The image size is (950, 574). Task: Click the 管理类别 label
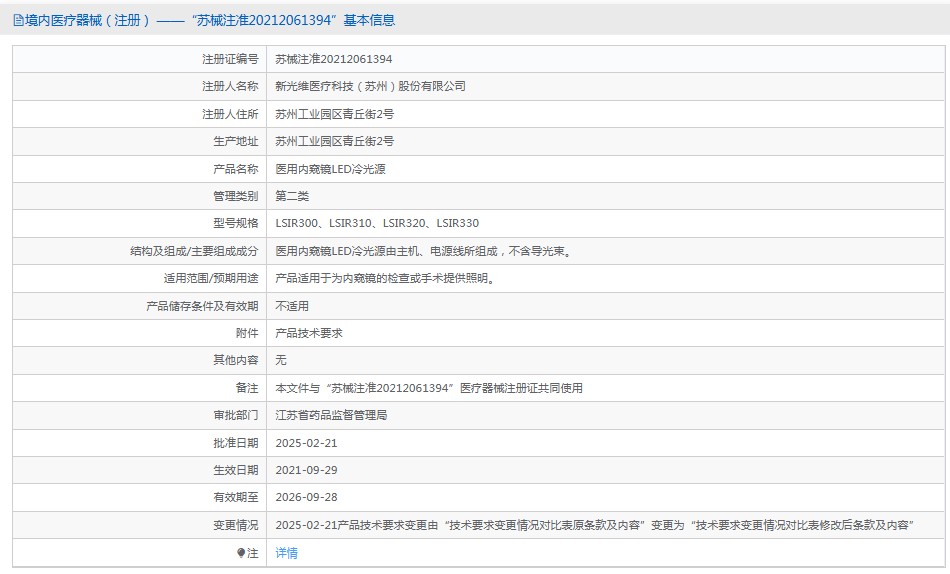(236, 196)
